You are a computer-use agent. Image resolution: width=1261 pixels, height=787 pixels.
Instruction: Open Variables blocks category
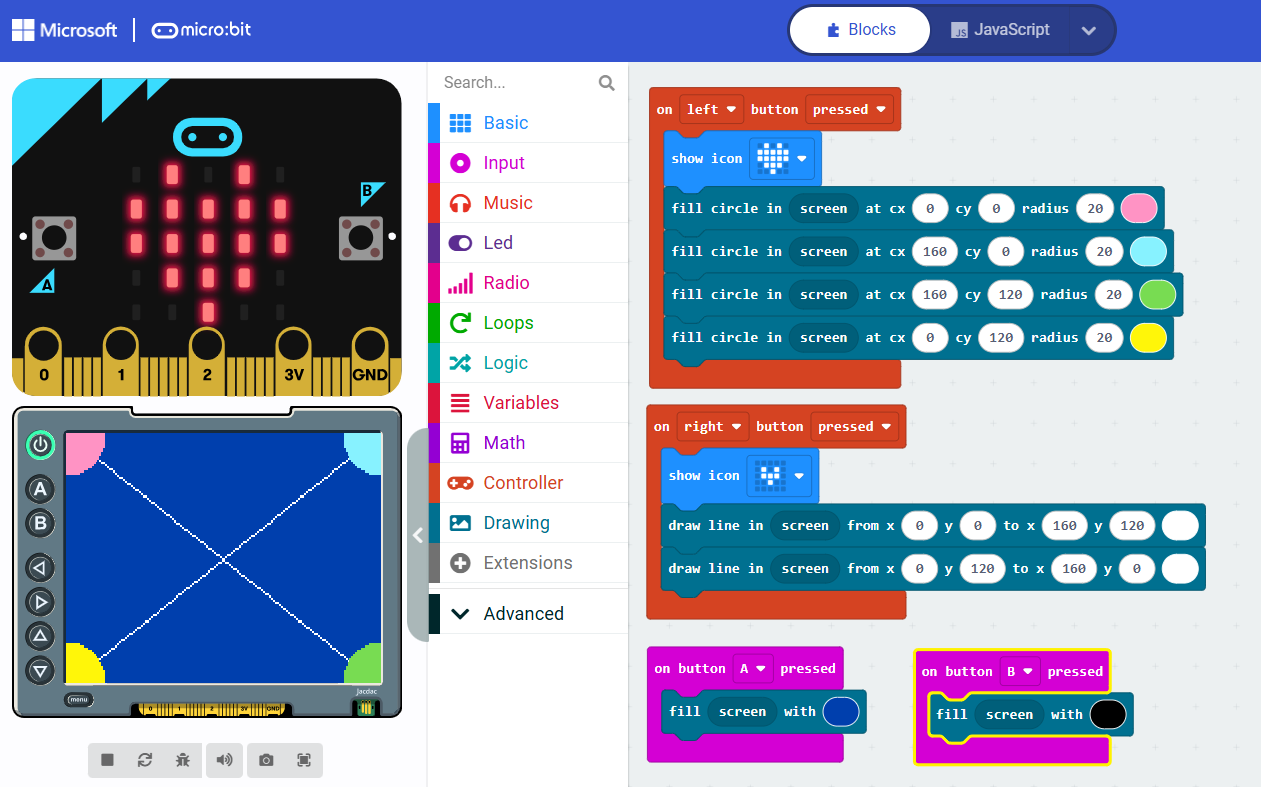click(528, 403)
